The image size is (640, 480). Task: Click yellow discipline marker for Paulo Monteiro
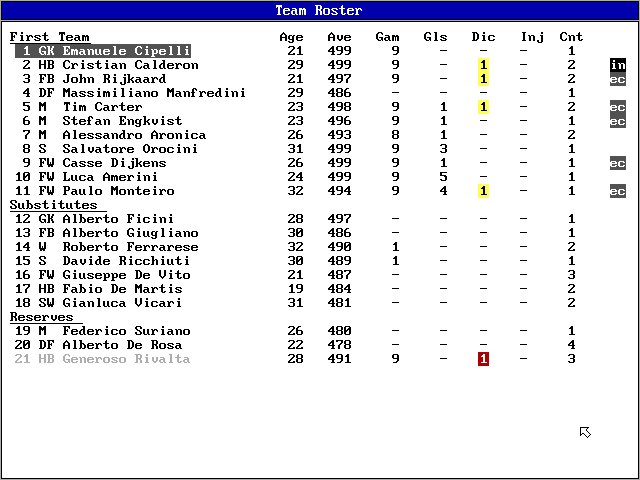483,191
